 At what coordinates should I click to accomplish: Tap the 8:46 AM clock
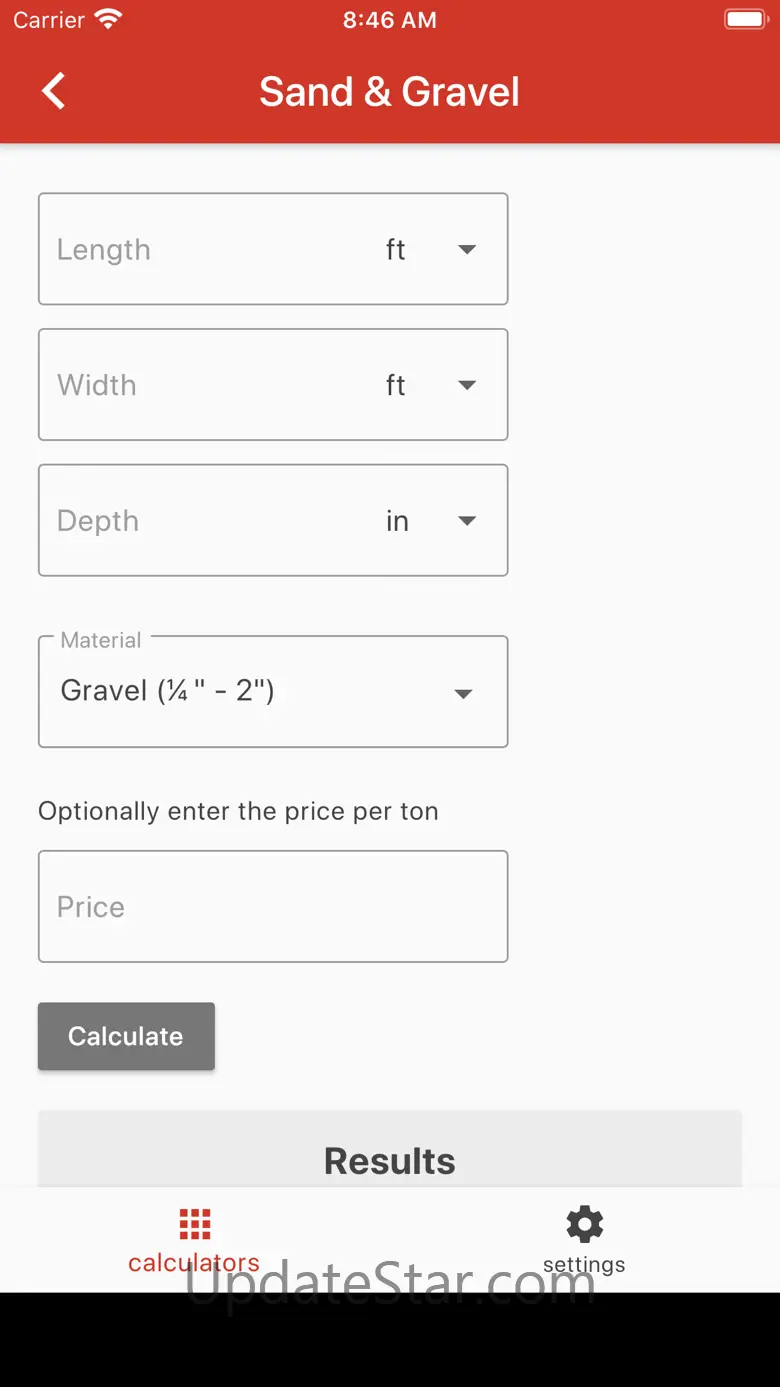pos(390,20)
